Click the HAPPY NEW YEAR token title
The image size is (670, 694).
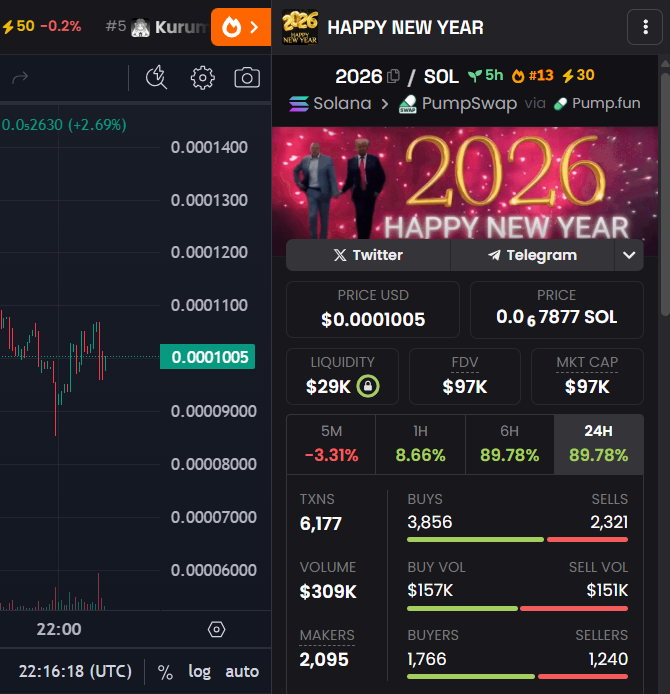(x=405, y=27)
